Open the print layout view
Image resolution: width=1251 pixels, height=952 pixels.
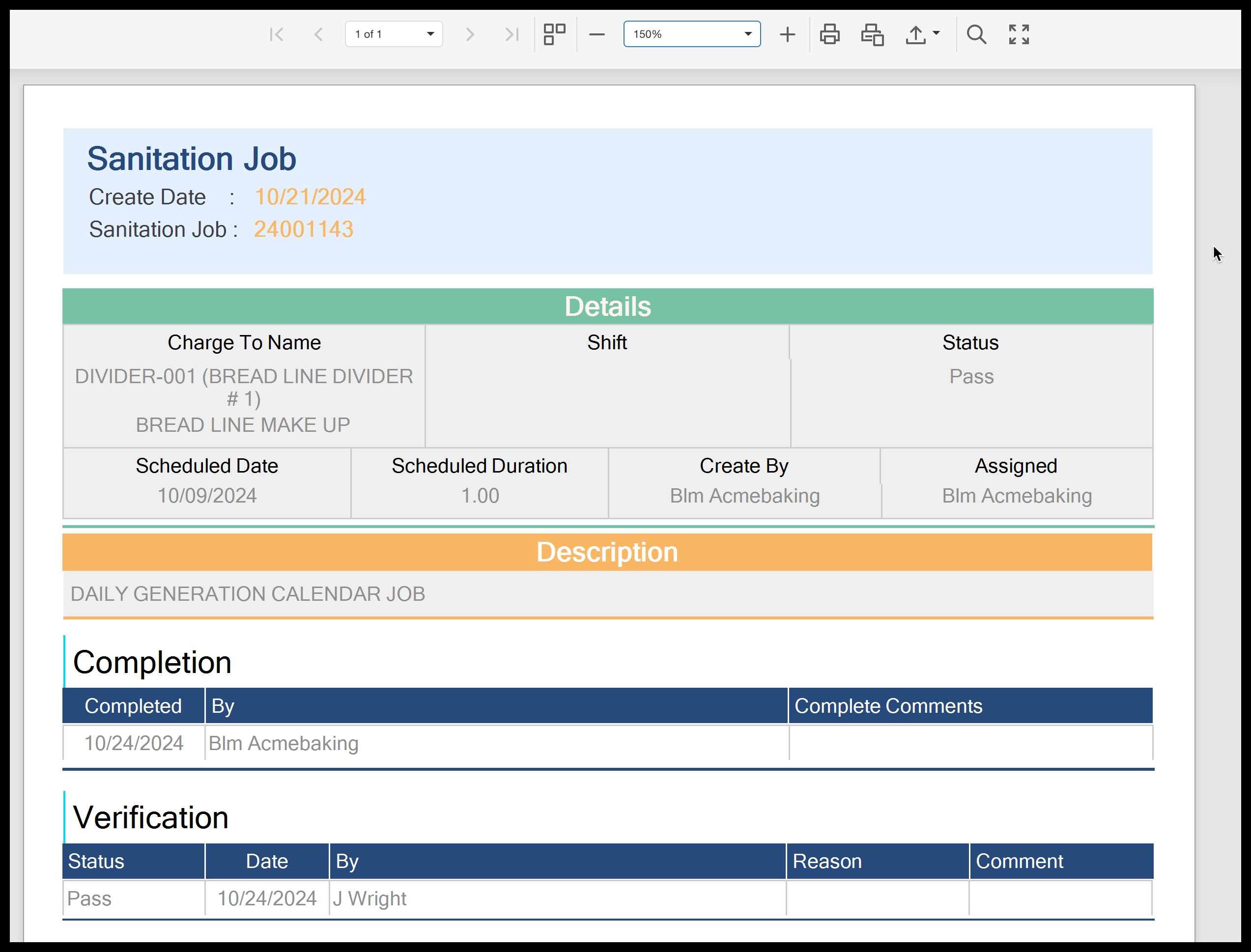click(872, 34)
